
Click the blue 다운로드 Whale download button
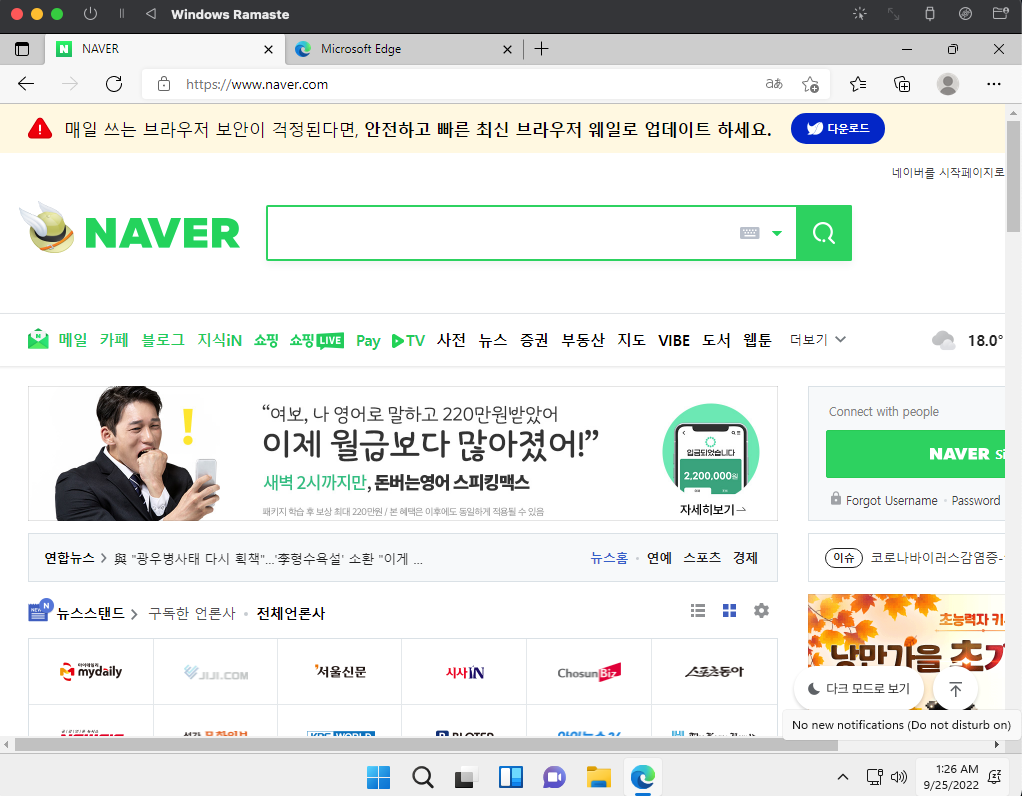pos(838,128)
